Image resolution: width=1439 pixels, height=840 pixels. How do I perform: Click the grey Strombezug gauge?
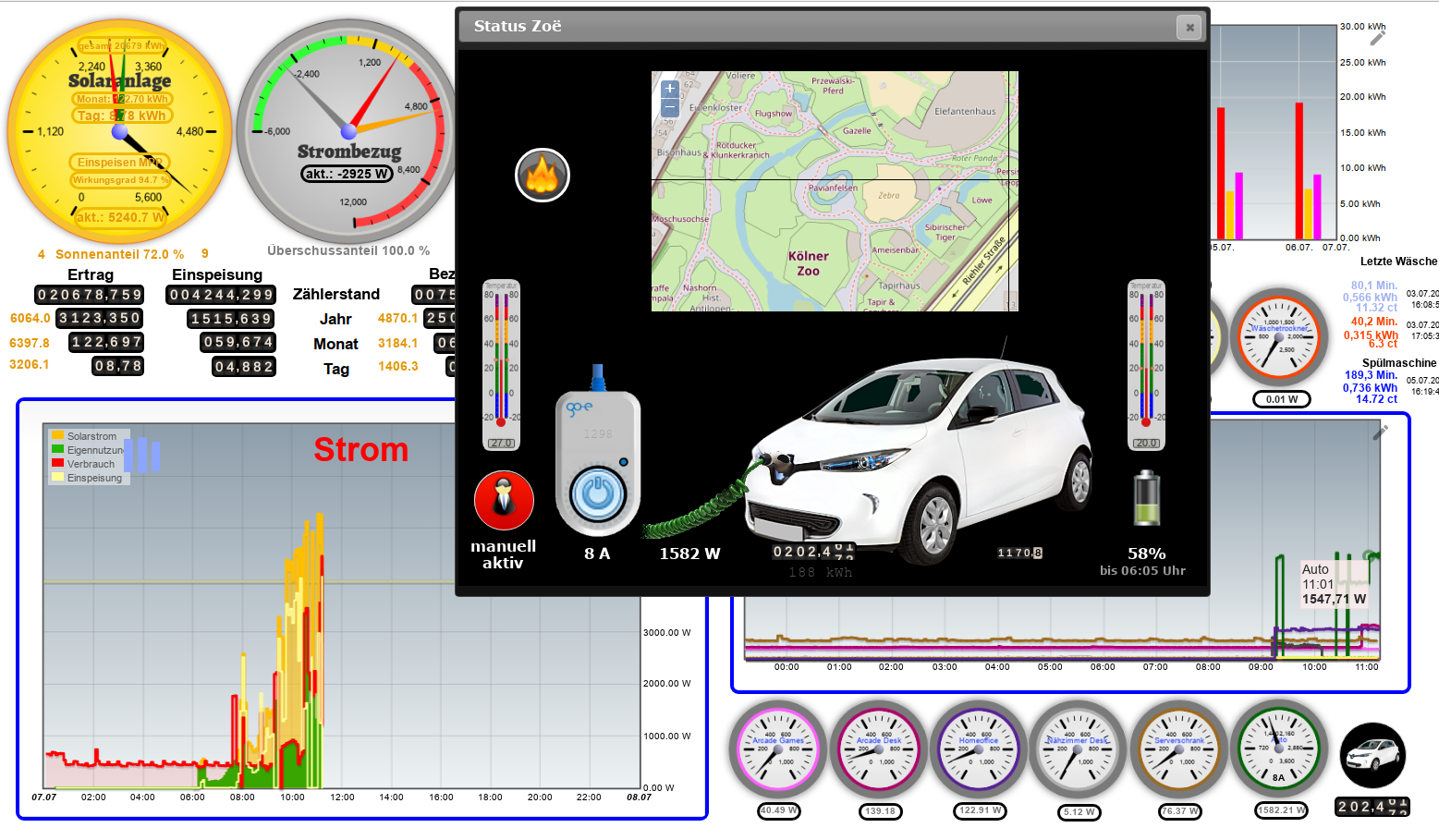[348, 132]
